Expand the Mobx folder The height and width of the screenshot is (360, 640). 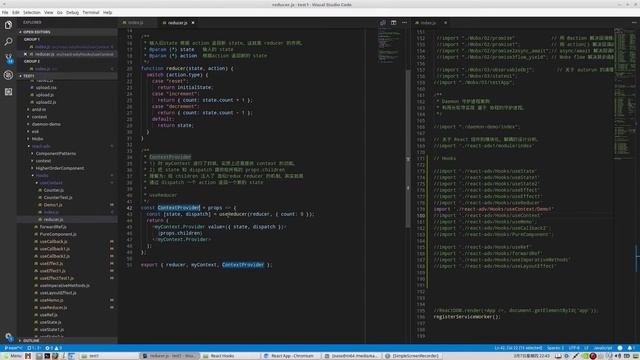coord(37,139)
